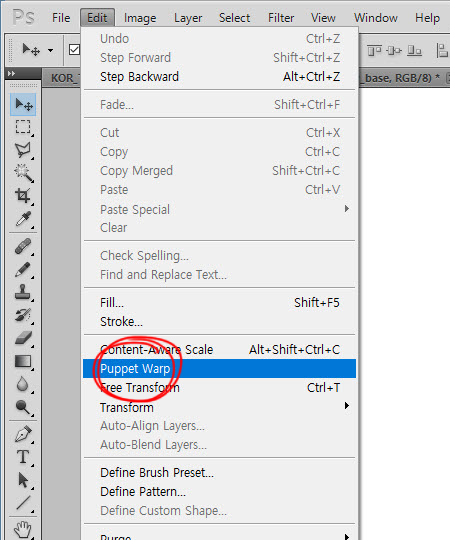The height and width of the screenshot is (540, 450).
Task: Select the Path Selection tool
Action: (x=23, y=480)
